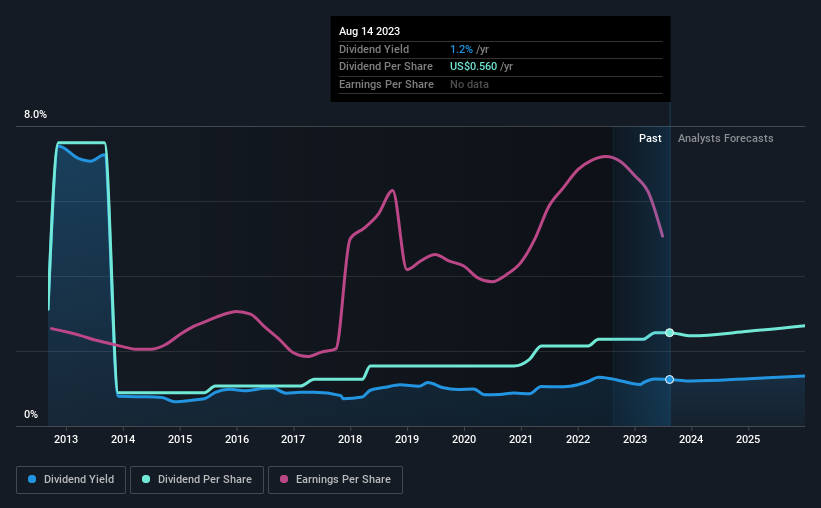Click the teal Dividend Per Share legend dot
This screenshot has width=821, height=508.
[x=146, y=479]
